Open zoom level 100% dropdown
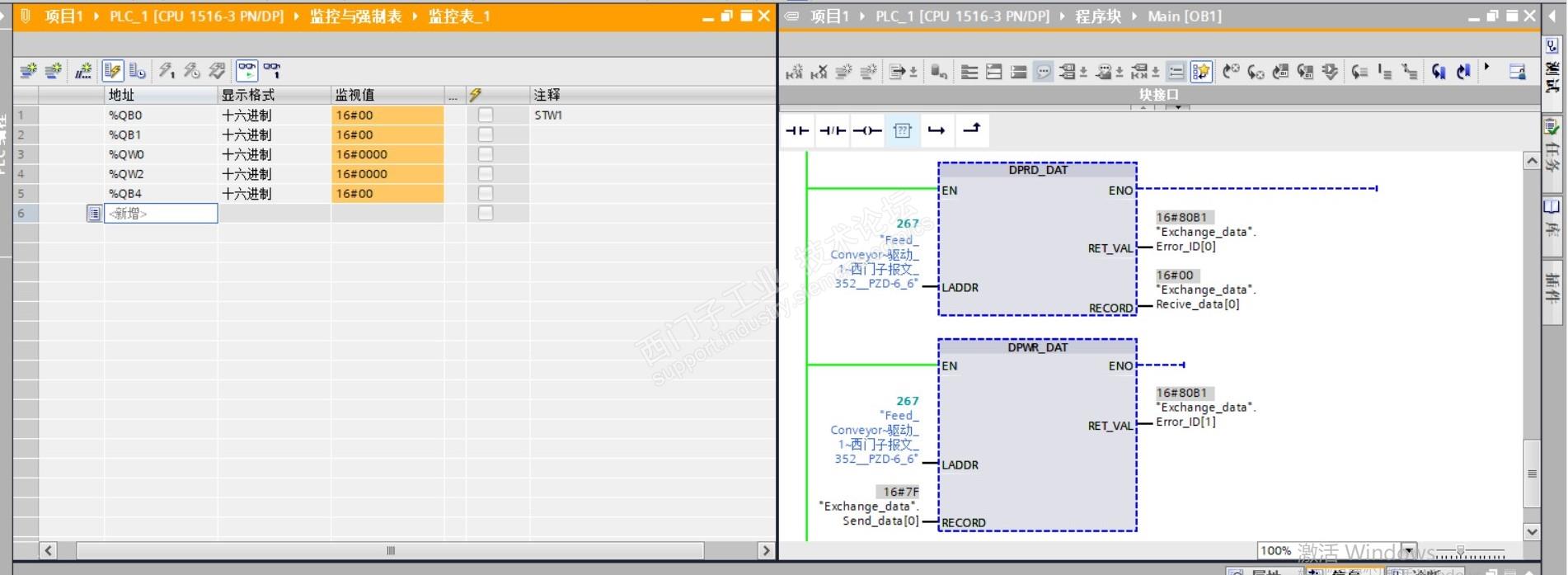The width and height of the screenshot is (1568, 575). pyautogui.click(x=1409, y=551)
